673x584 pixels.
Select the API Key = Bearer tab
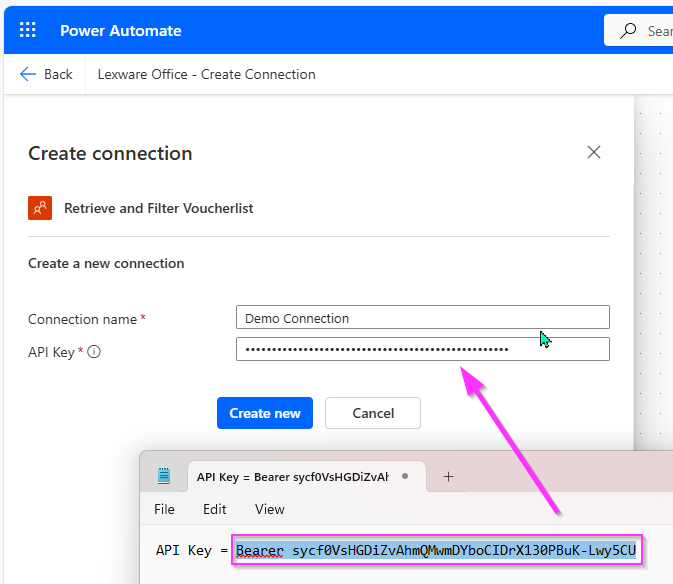coord(292,477)
